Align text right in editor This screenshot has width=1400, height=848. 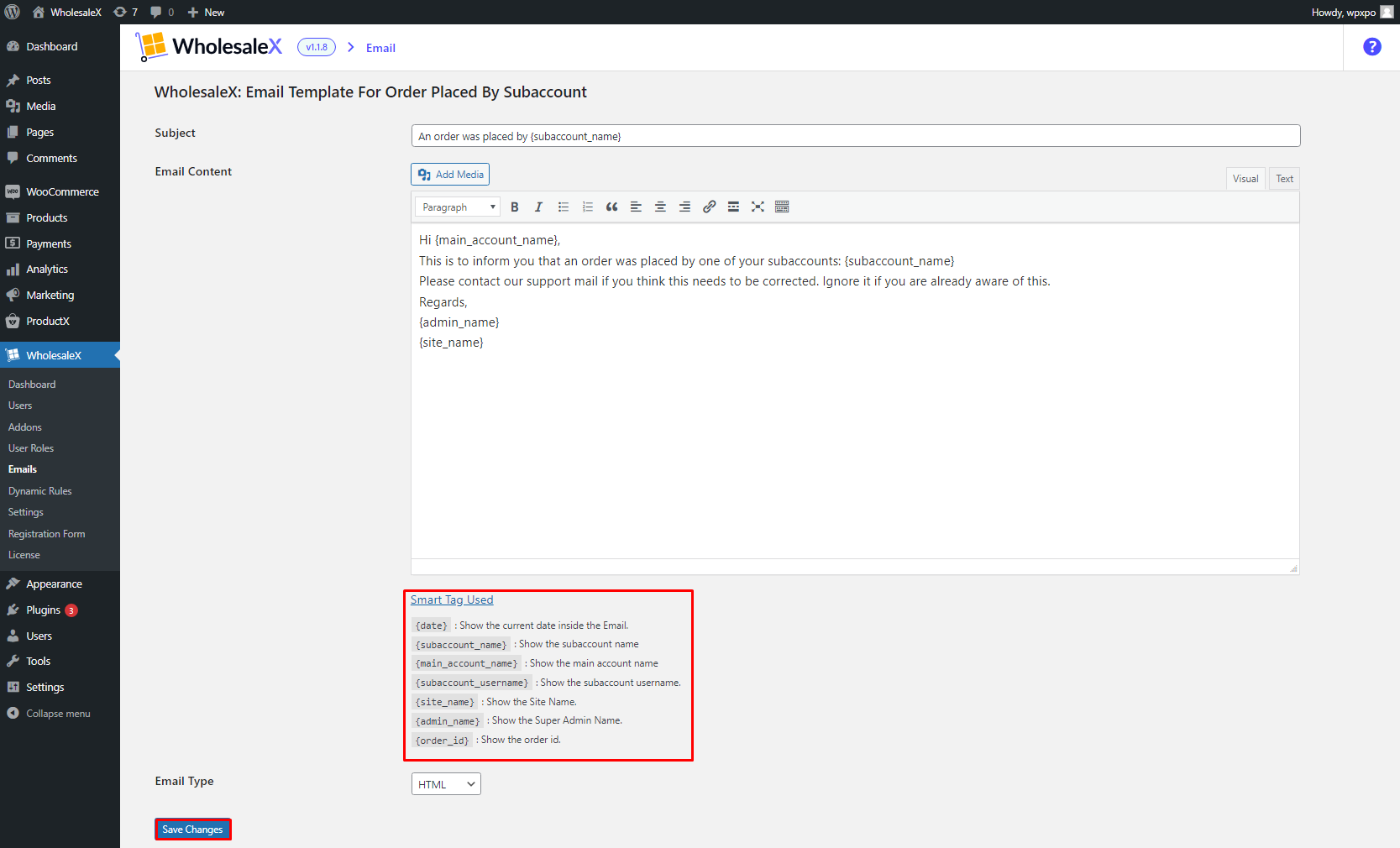(x=684, y=207)
